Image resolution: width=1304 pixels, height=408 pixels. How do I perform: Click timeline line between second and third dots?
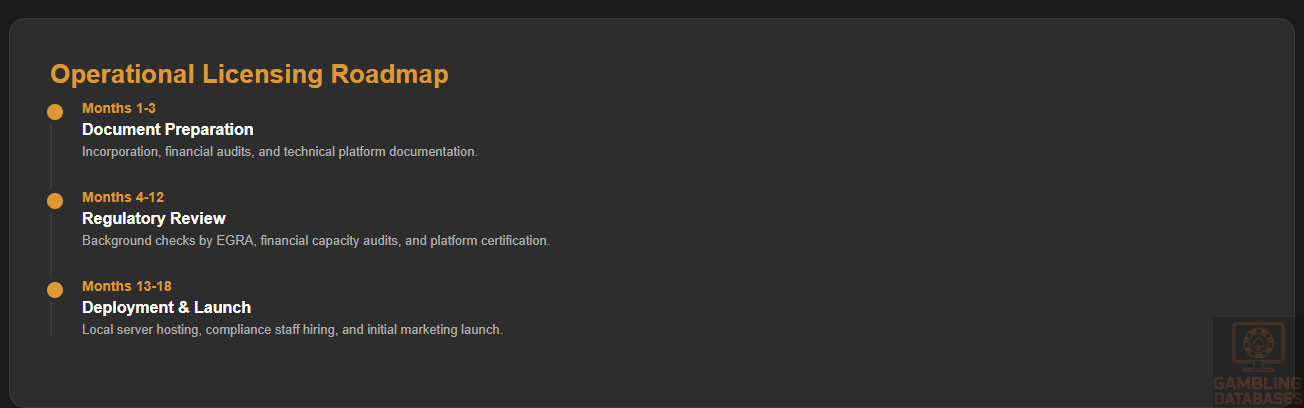pos(51,246)
